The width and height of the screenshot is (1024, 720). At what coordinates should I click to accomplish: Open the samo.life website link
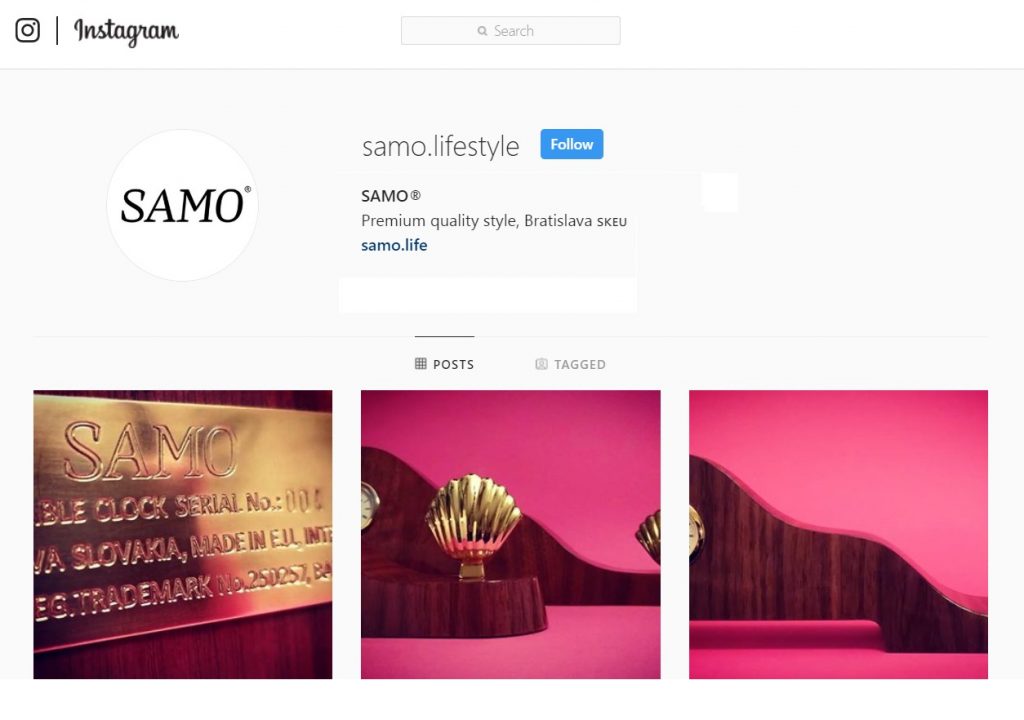tap(394, 245)
